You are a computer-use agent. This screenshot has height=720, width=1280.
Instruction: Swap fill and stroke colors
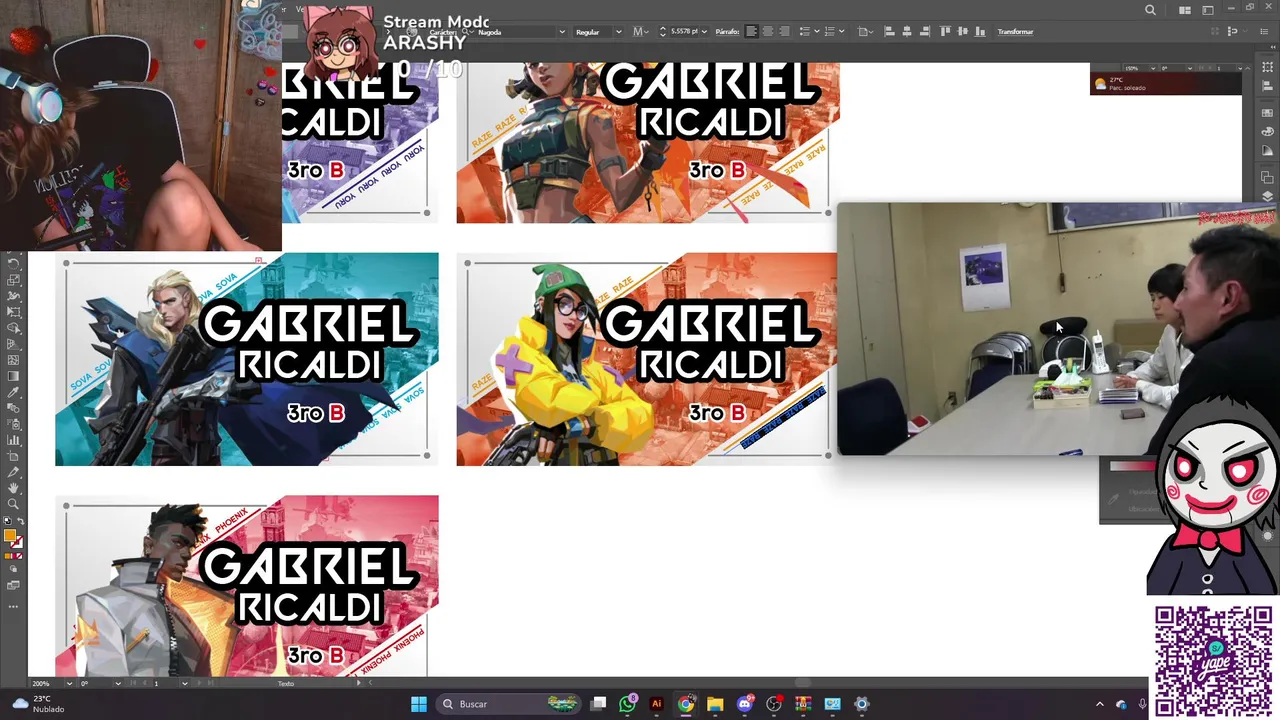[21, 520]
